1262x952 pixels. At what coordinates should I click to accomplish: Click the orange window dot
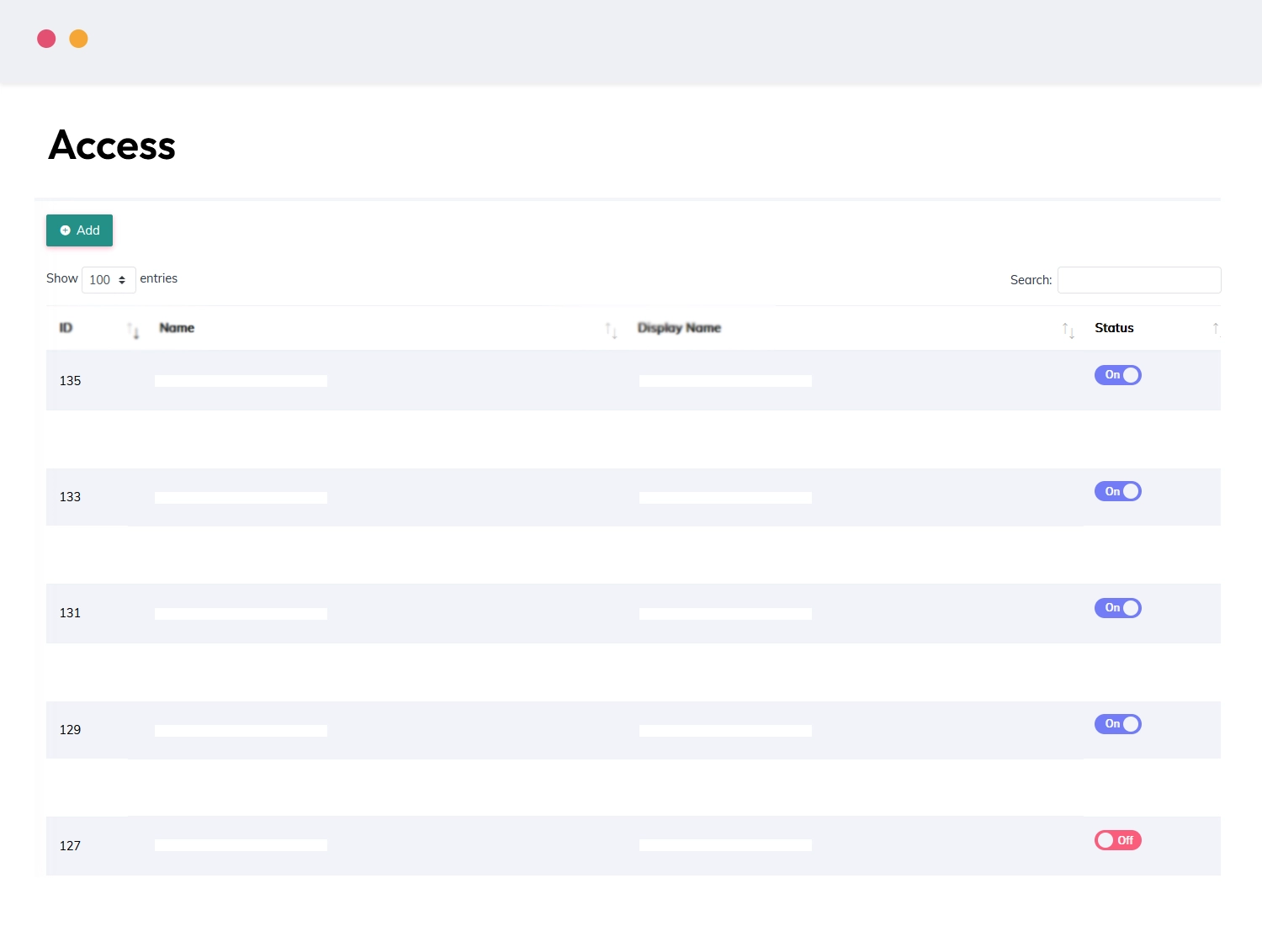pos(78,39)
